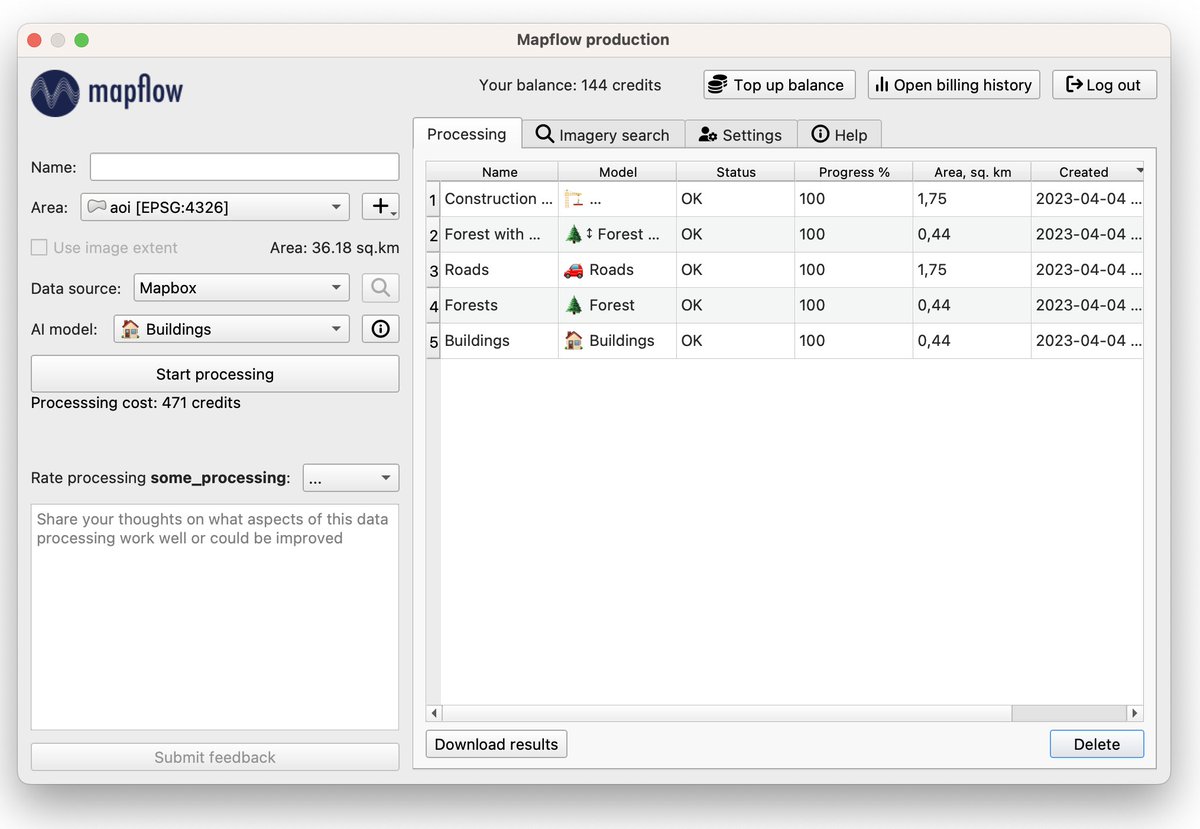Click created date in Construction row
The width and height of the screenshot is (1200, 829).
pyautogui.click(x=1087, y=199)
